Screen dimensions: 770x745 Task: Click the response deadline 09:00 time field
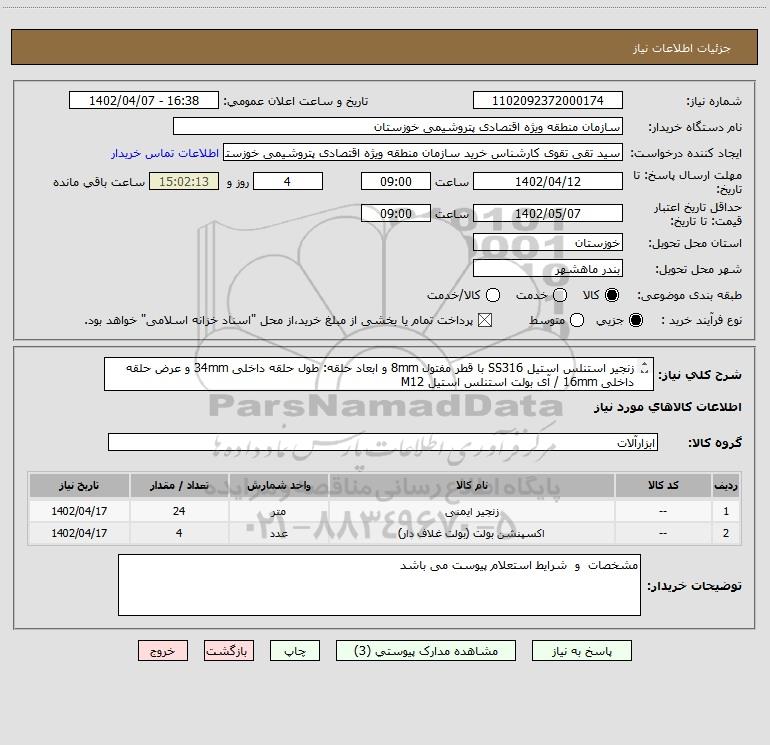click(x=396, y=182)
